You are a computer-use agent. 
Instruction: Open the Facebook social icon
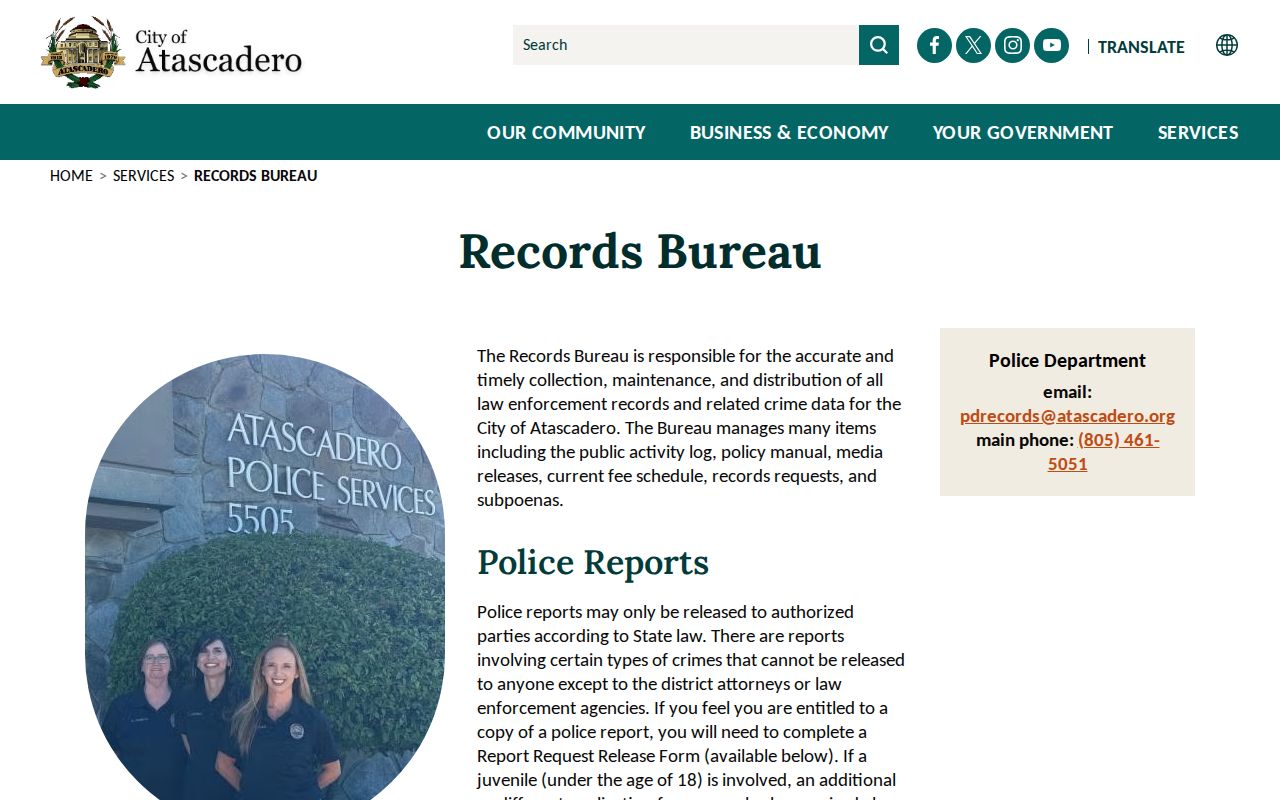(934, 45)
